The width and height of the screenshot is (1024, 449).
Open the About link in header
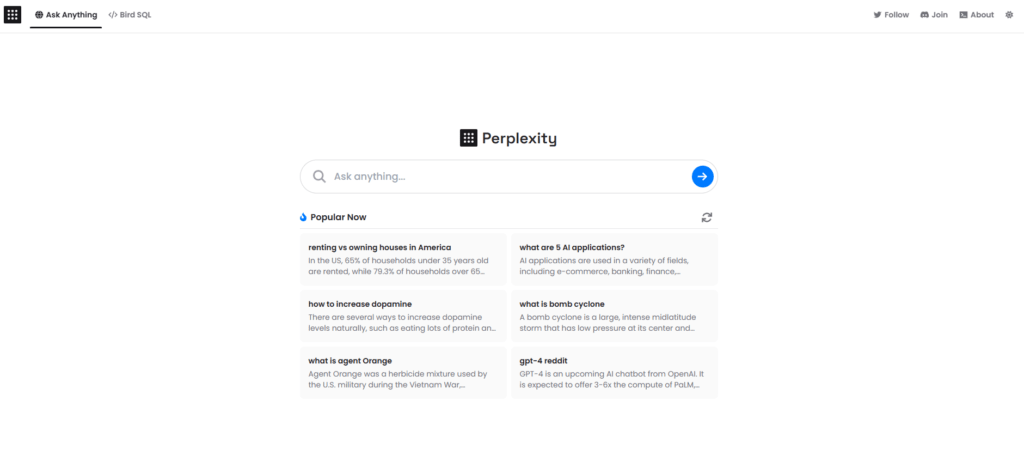point(982,15)
